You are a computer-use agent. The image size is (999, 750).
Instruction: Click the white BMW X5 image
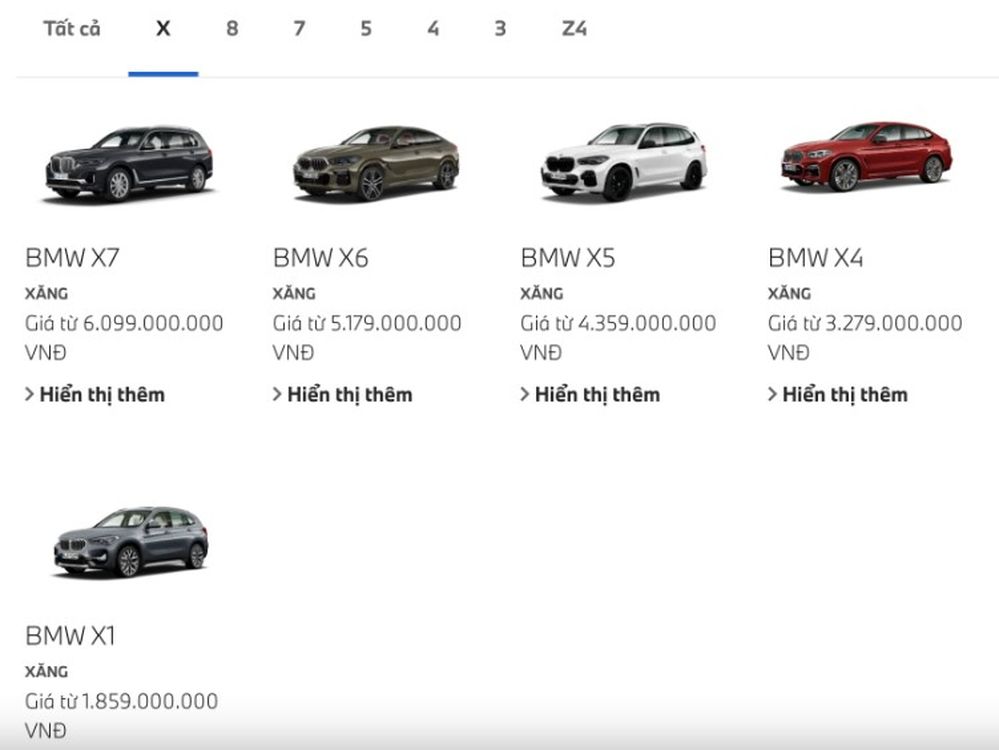click(624, 162)
